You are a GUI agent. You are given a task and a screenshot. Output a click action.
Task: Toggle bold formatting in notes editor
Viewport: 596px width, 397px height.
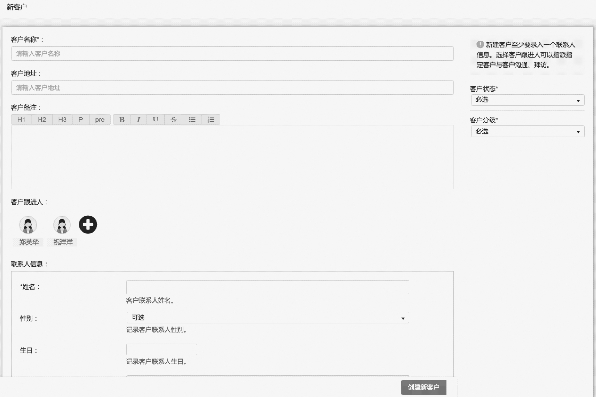(x=122, y=119)
